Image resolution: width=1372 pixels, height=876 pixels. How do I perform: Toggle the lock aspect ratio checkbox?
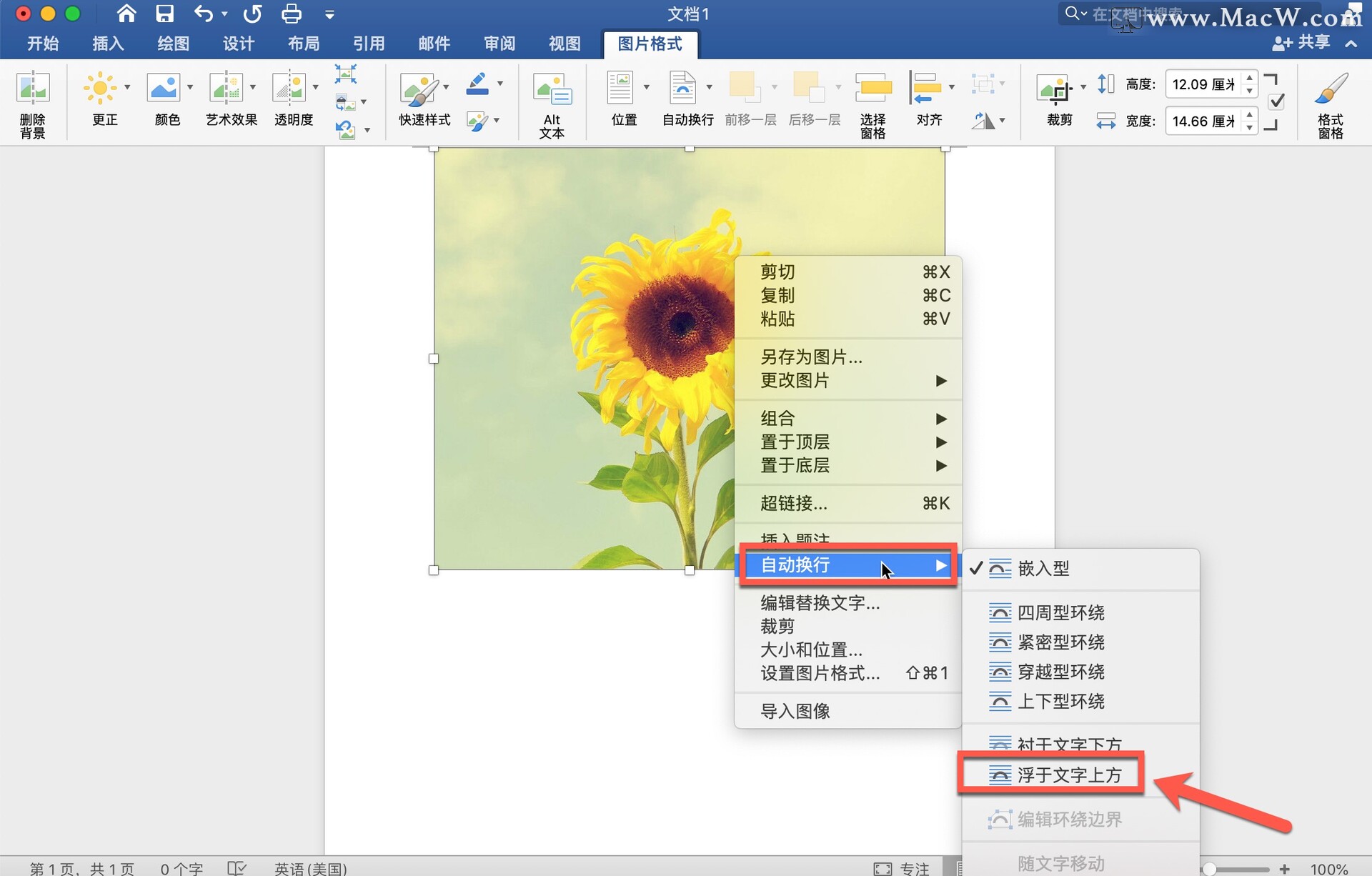coord(1276,102)
